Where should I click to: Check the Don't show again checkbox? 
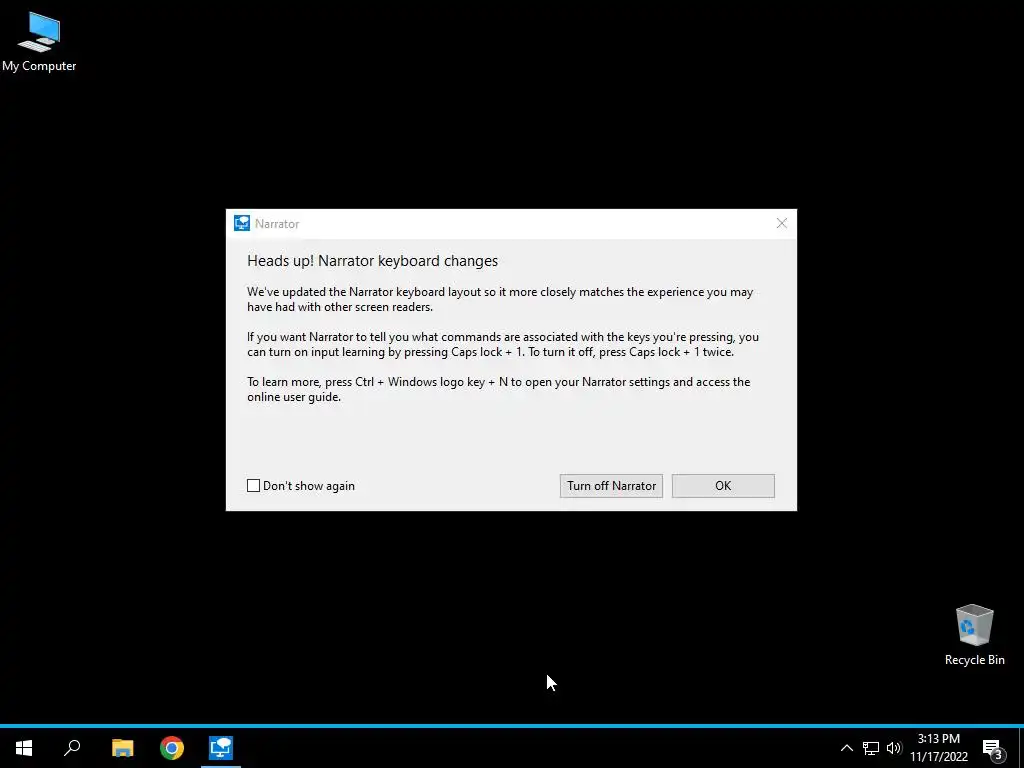tap(253, 486)
